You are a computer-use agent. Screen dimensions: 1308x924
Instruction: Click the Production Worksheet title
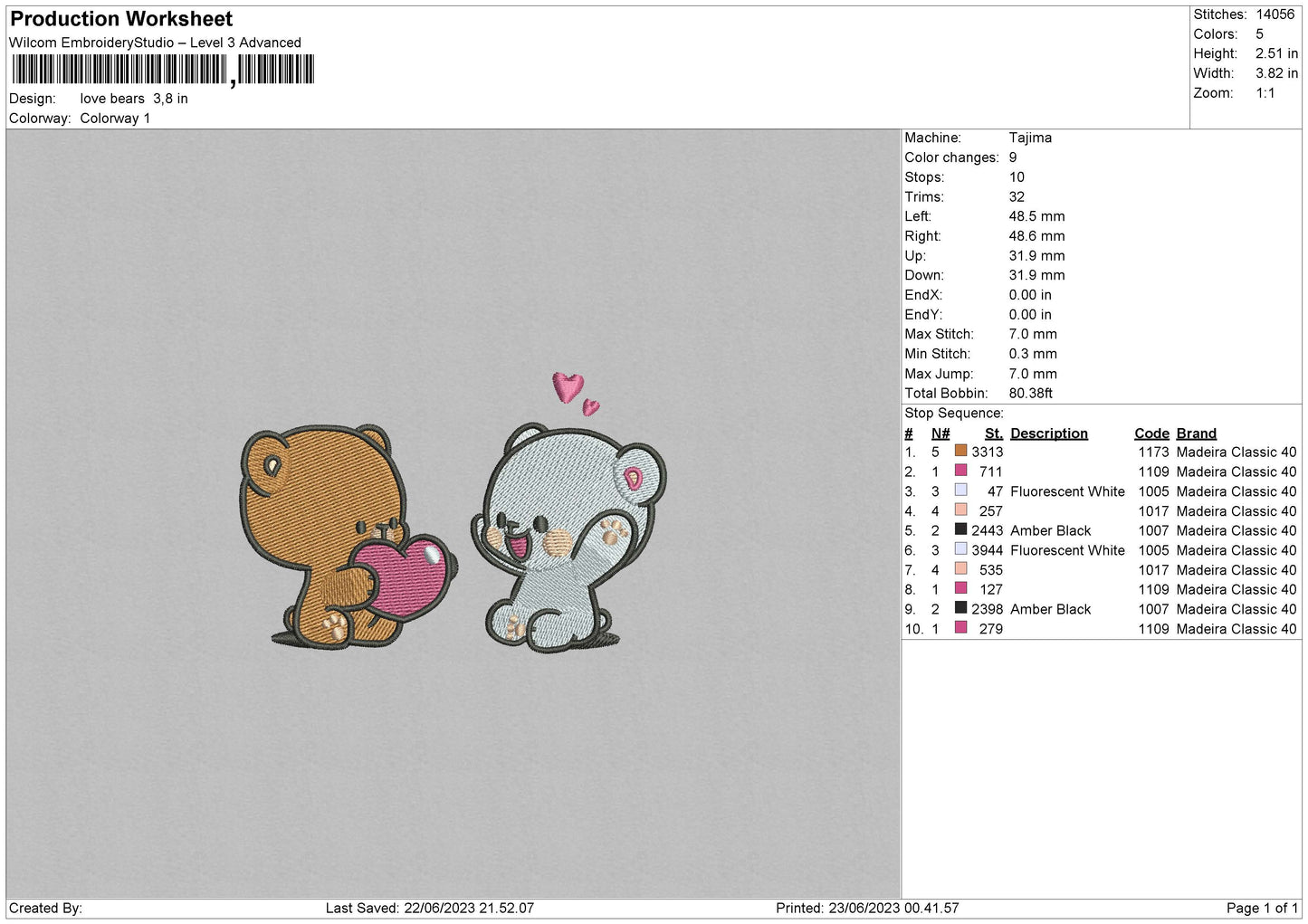click(x=121, y=19)
